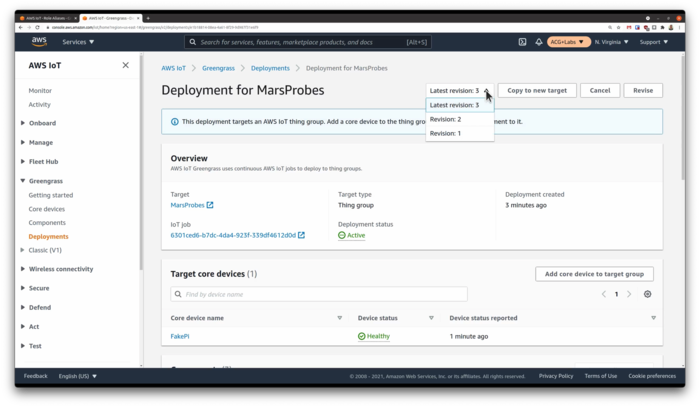This screenshot has height=407, width=700.
Task: Click the Feedback footer link
Action: coord(36,376)
